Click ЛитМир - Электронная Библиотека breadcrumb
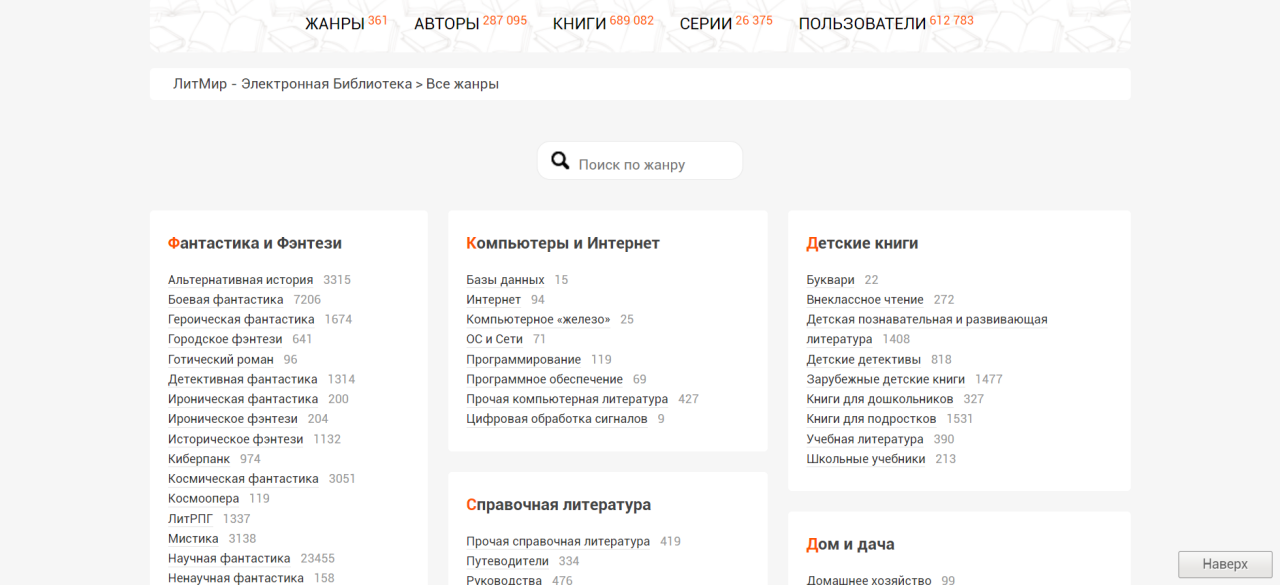The height and width of the screenshot is (585, 1280). click(292, 84)
